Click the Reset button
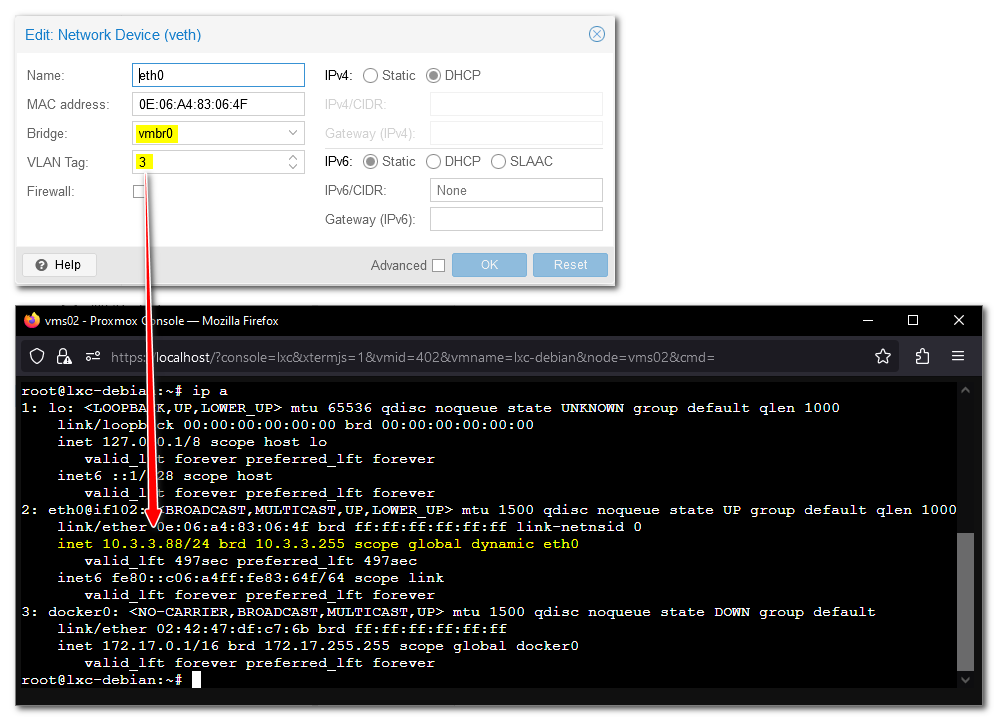Image resolution: width=999 pixels, height=722 pixels. click(570, 265)
